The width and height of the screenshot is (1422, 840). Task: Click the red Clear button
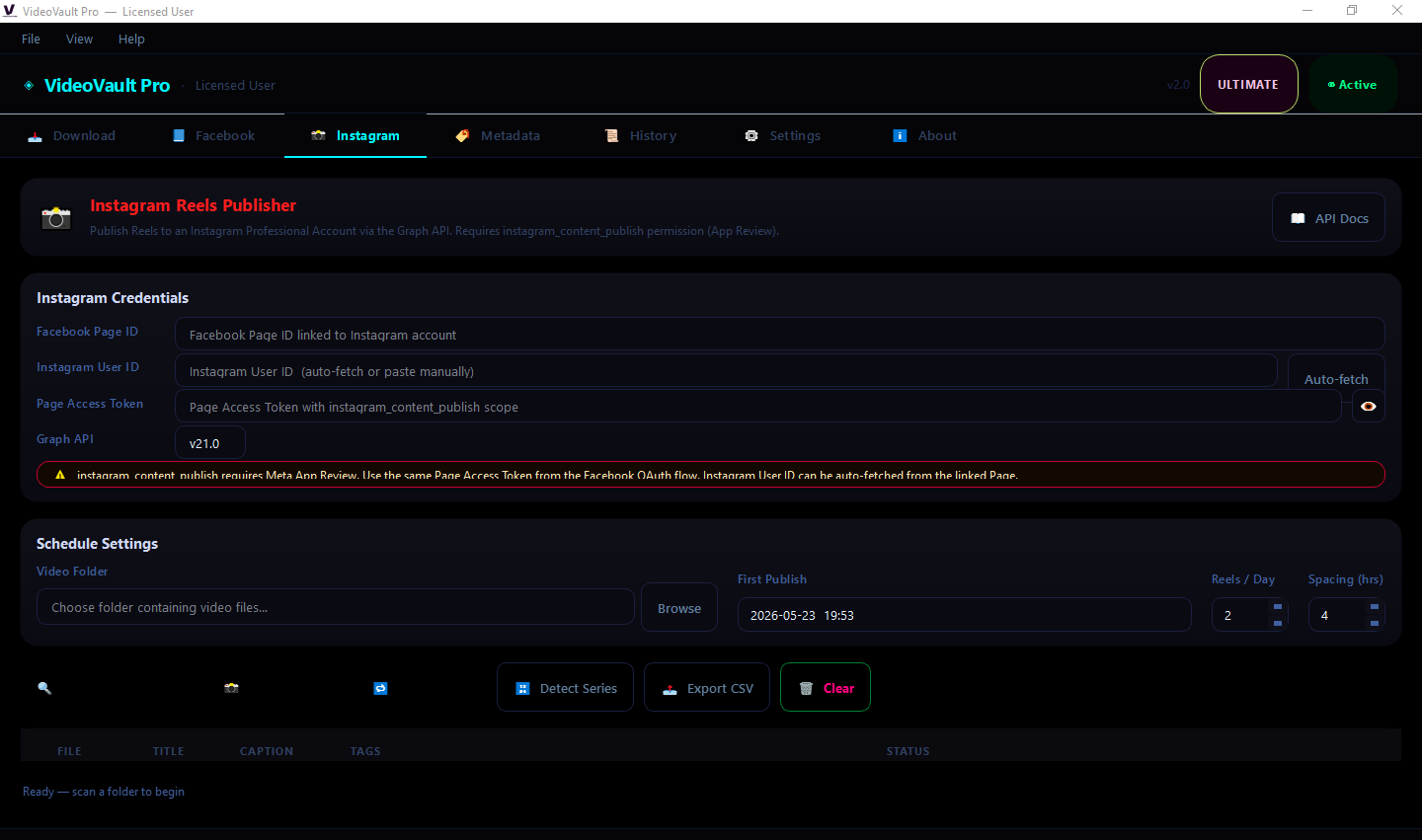click(x=826, y=688)
